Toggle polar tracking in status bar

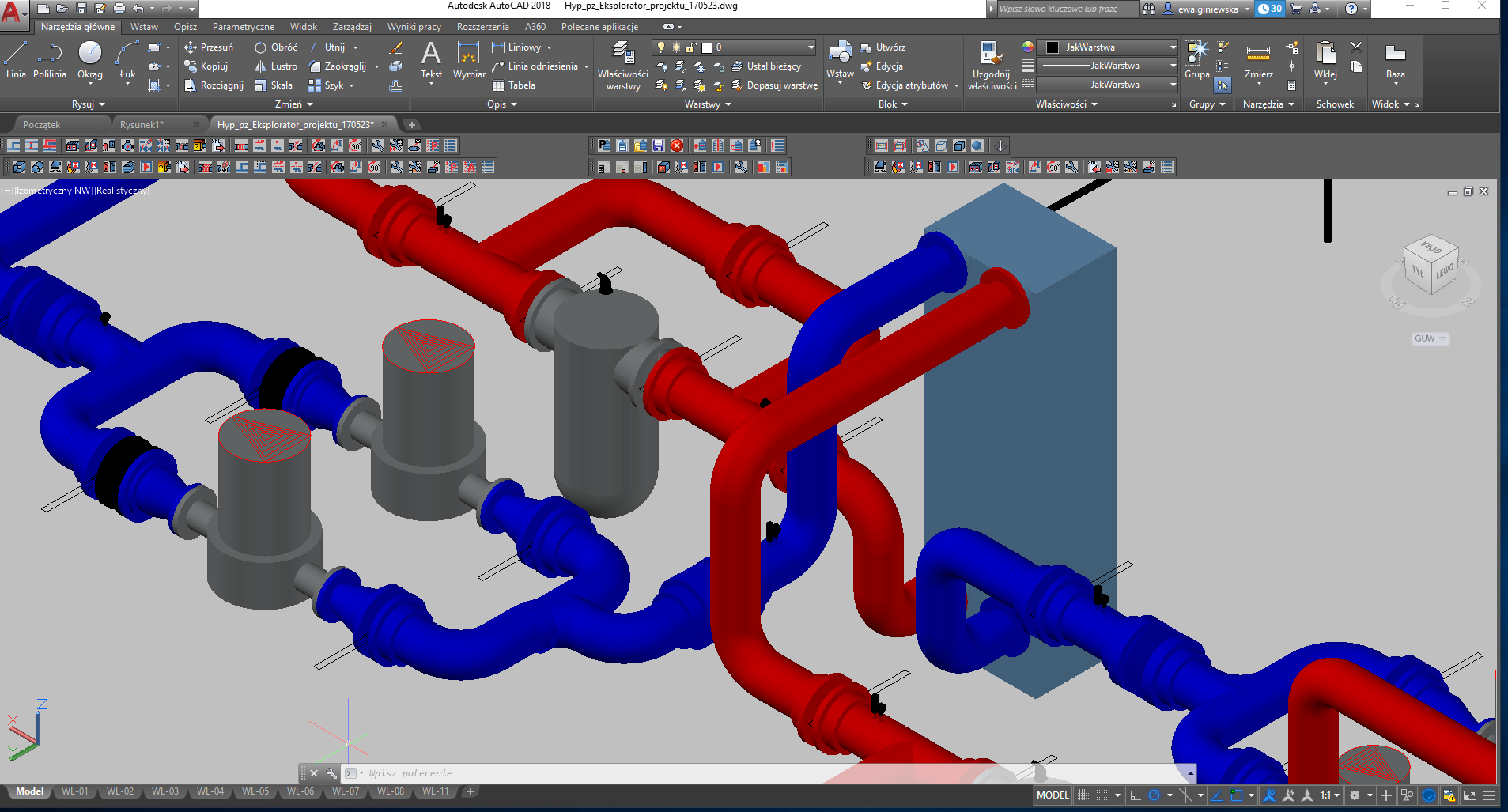(x=1155, y=795)
